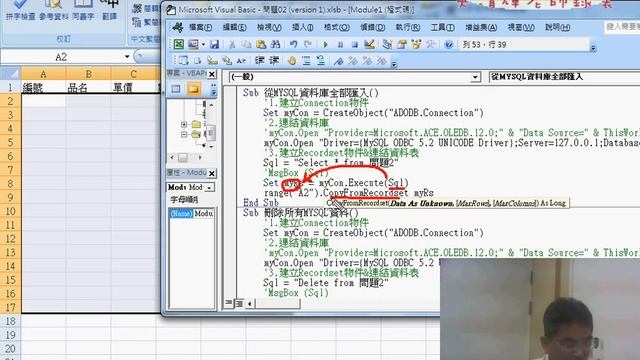Expand the collapsed project tree folder

click(x=184, y=124)
